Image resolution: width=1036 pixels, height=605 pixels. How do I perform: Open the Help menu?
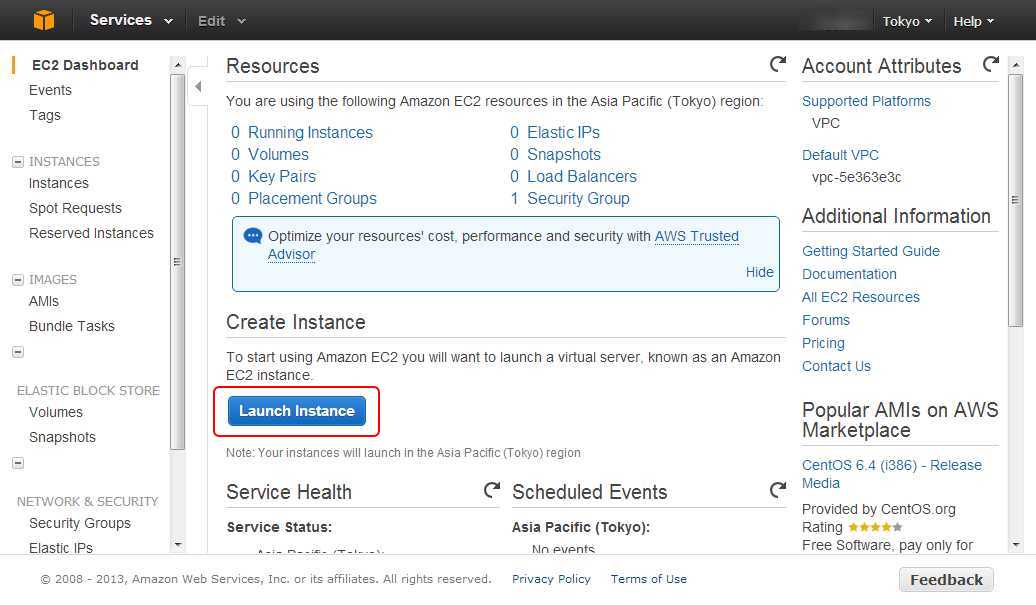coord(973,21)
